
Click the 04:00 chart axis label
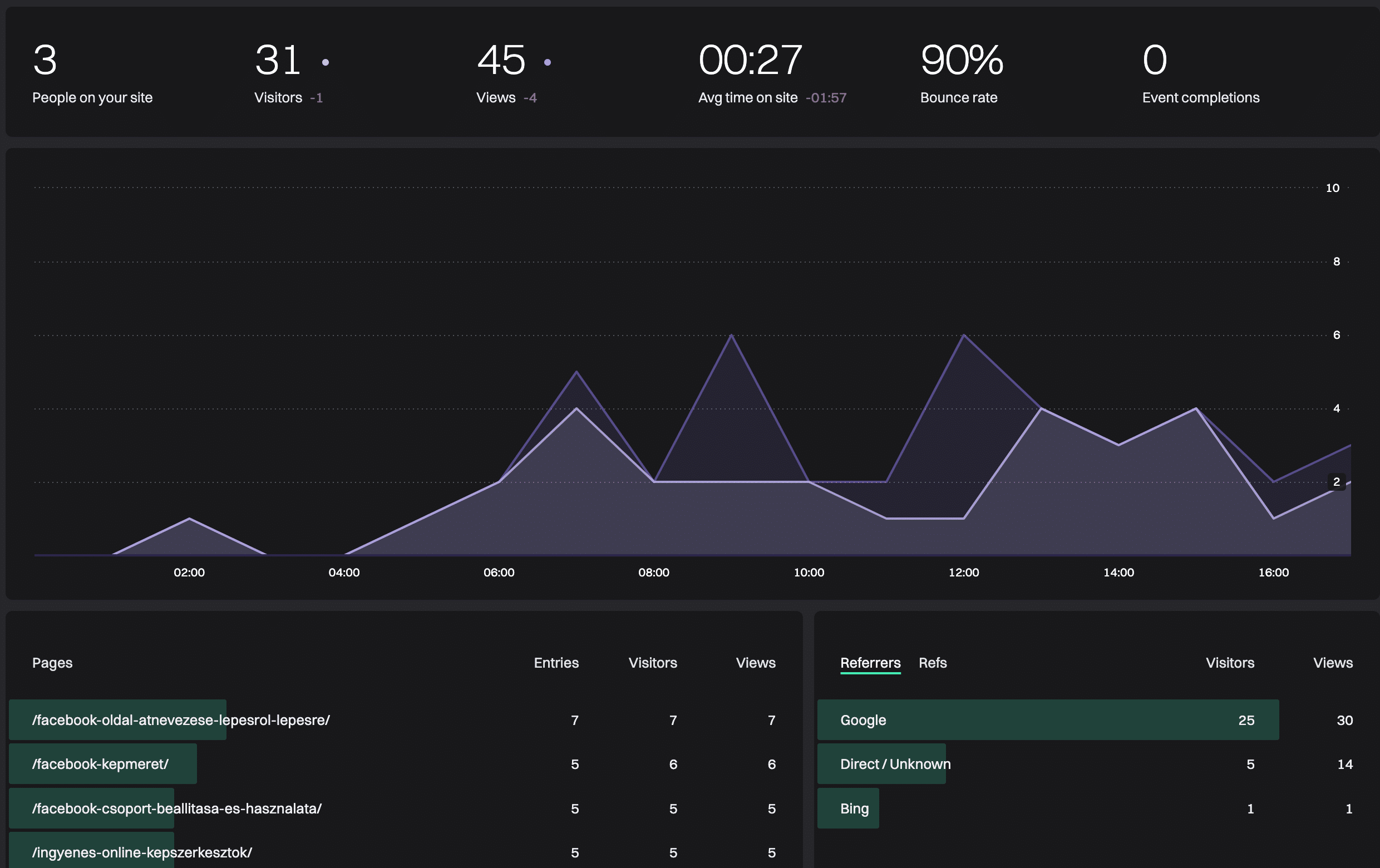point(344,573)
